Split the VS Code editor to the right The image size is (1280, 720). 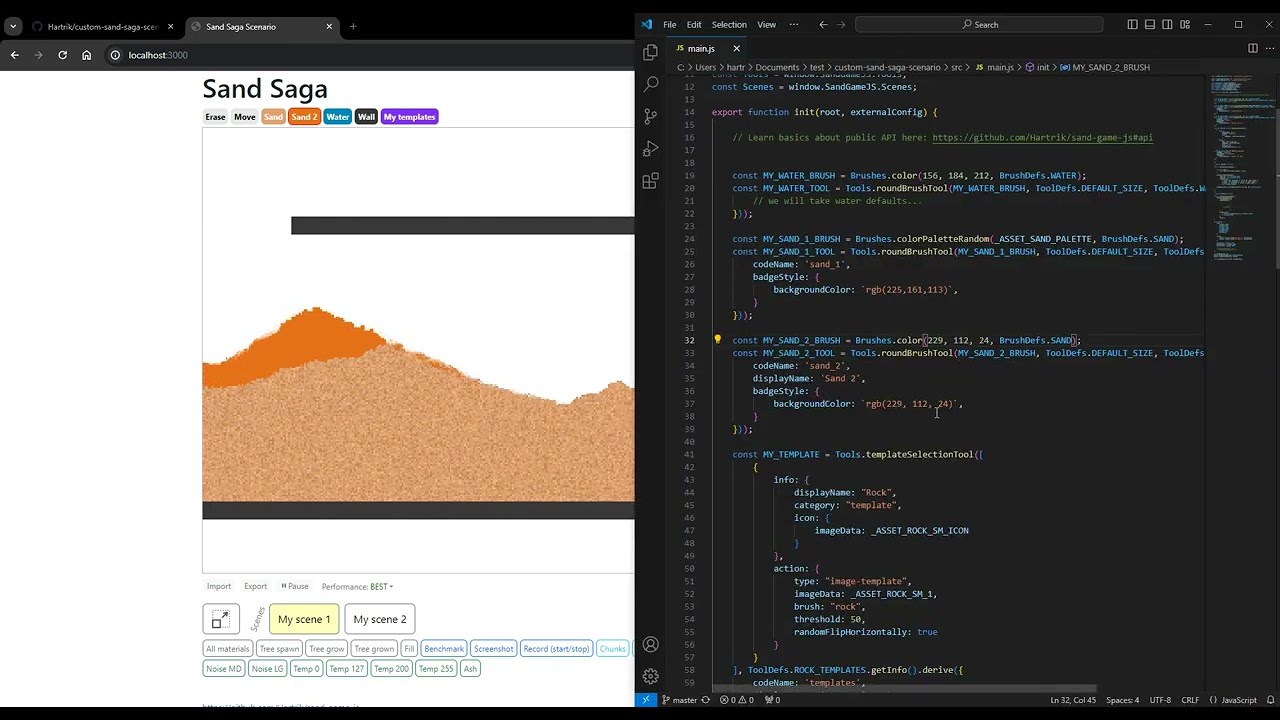pyautogui.click(x=1252, y=48)
